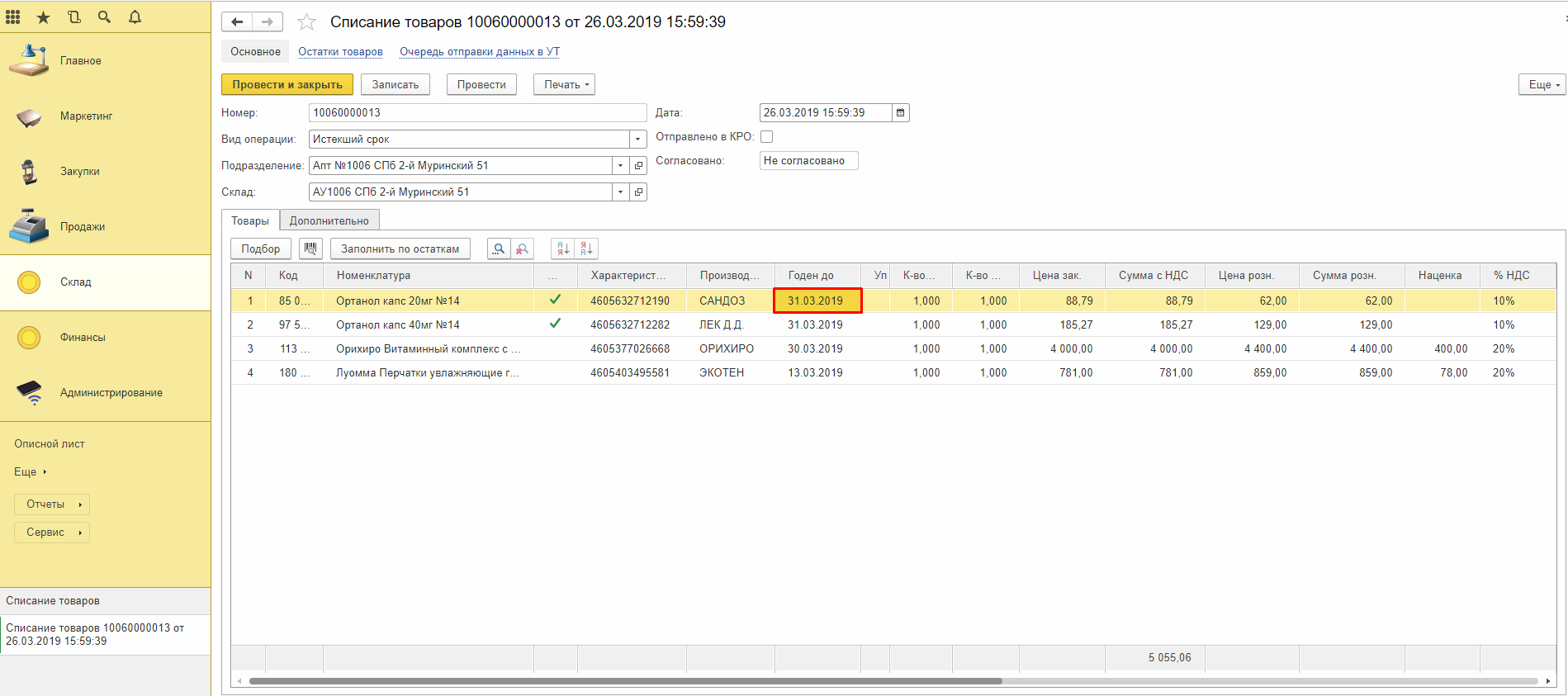
Task: Switch to the Дополнительно tab
Action: [329, 220]
